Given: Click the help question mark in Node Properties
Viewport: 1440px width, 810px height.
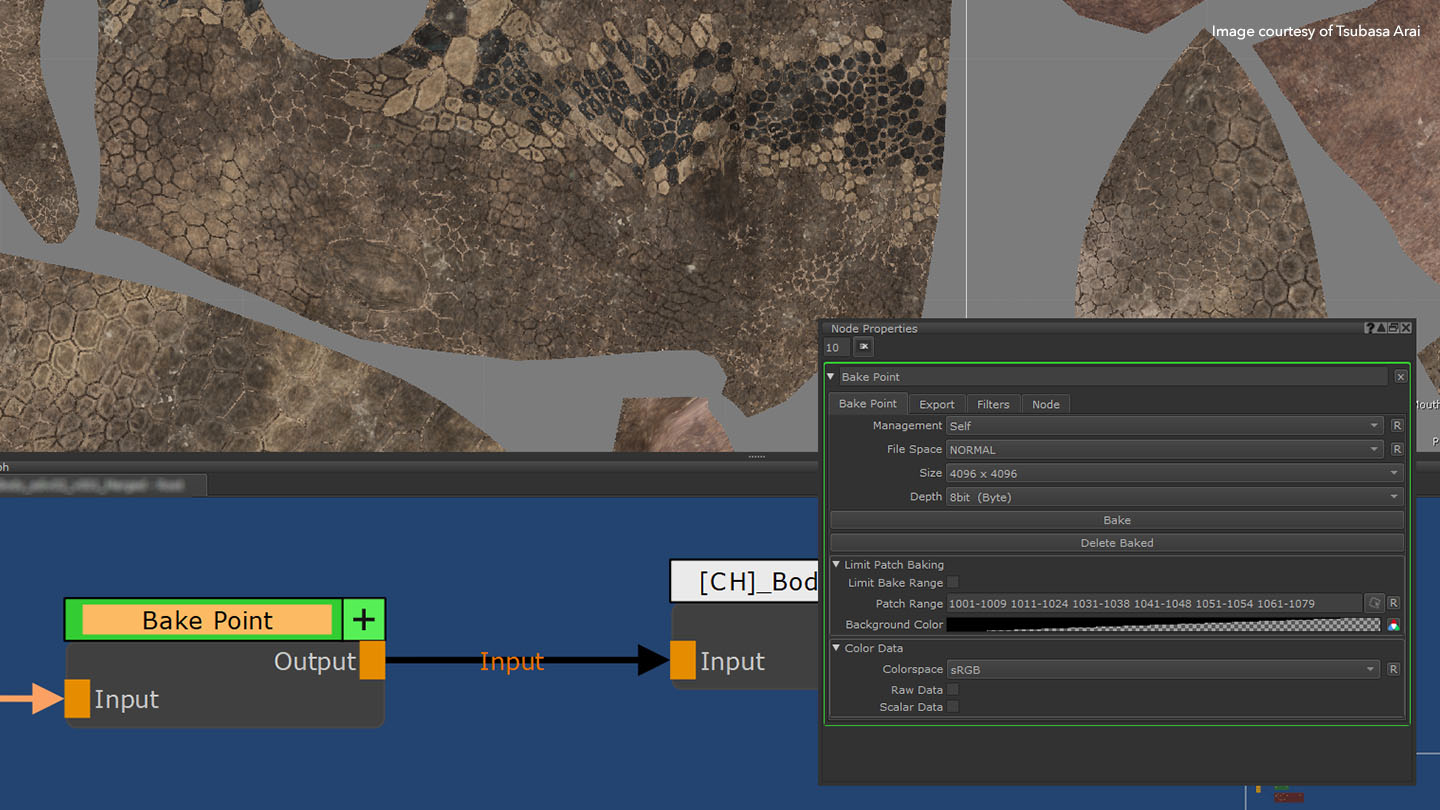Looking at the screenshot, I should [x=1369, y=328].
